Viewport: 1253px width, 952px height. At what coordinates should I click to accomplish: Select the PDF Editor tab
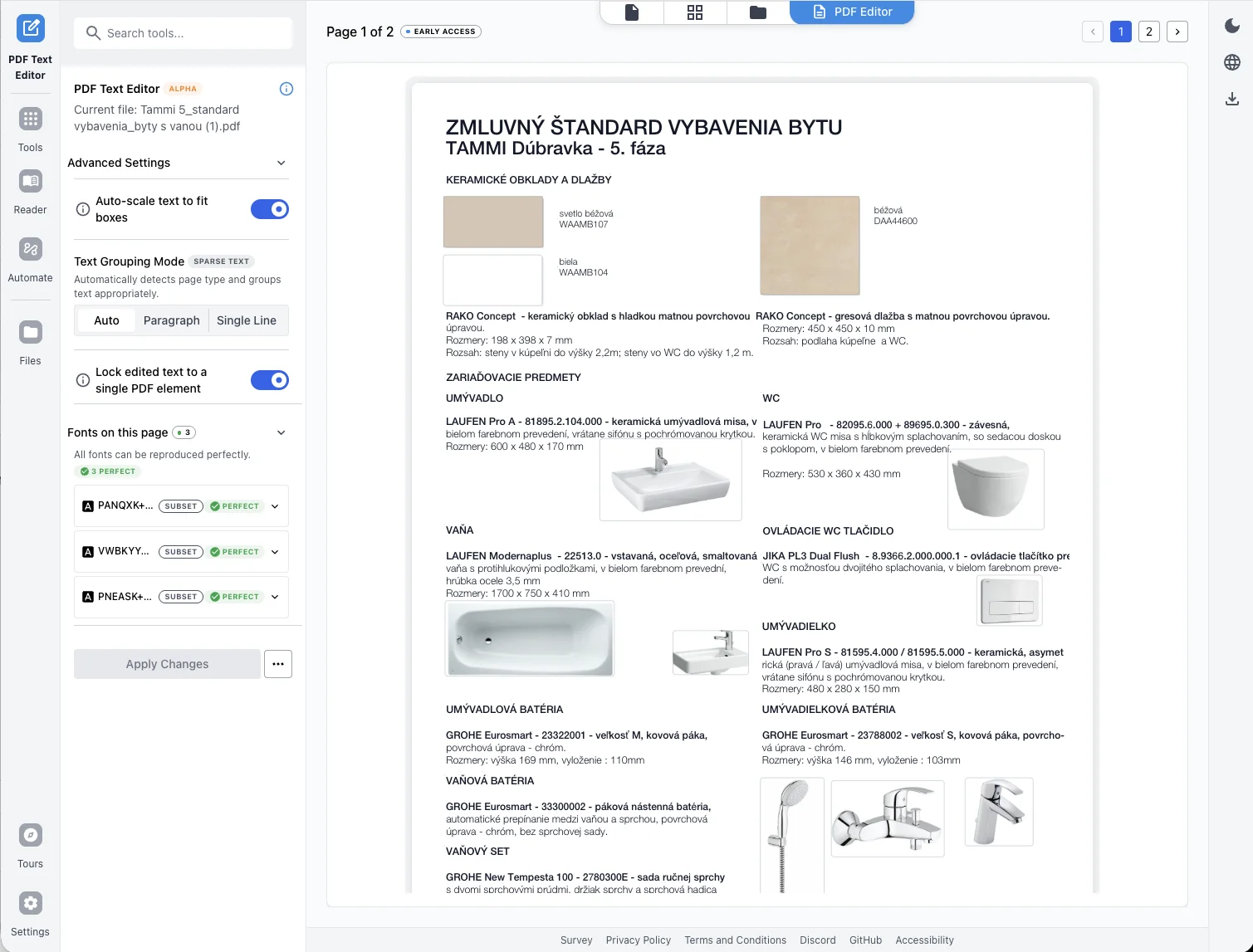[852, 12]
